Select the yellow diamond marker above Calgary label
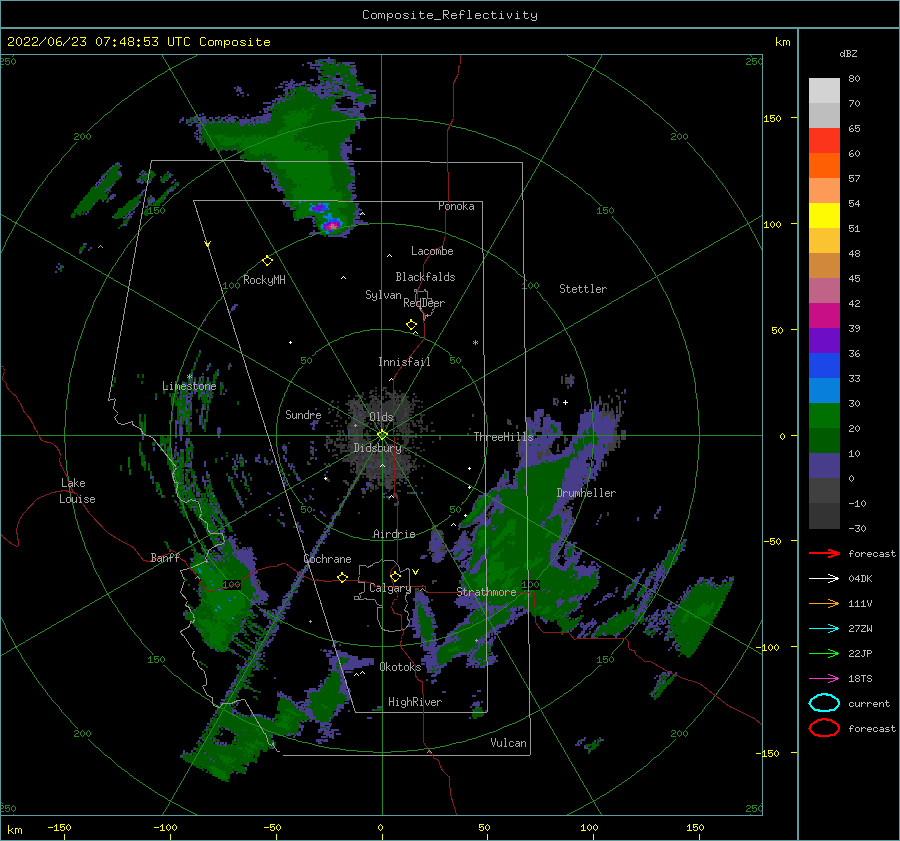This screenshot has height=841, width=900. 395,576
